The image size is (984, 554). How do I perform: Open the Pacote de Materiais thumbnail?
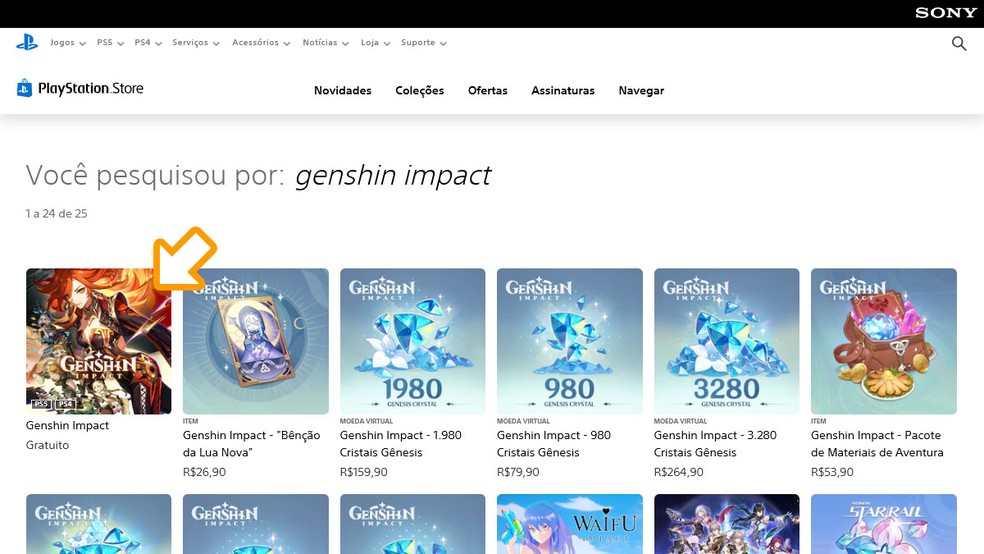click(884, 341)
